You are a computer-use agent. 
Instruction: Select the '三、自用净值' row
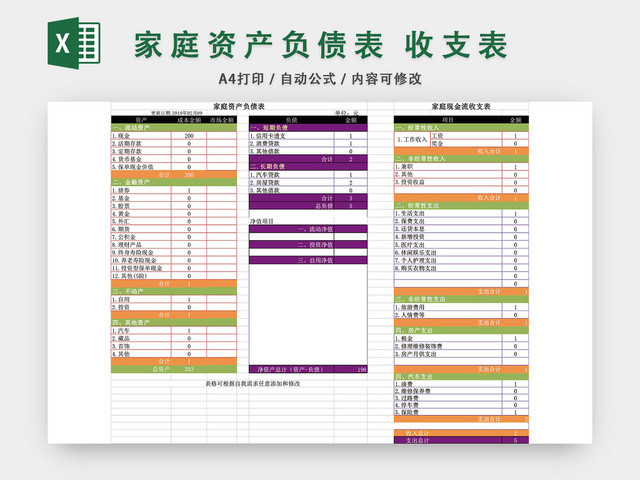308,260
